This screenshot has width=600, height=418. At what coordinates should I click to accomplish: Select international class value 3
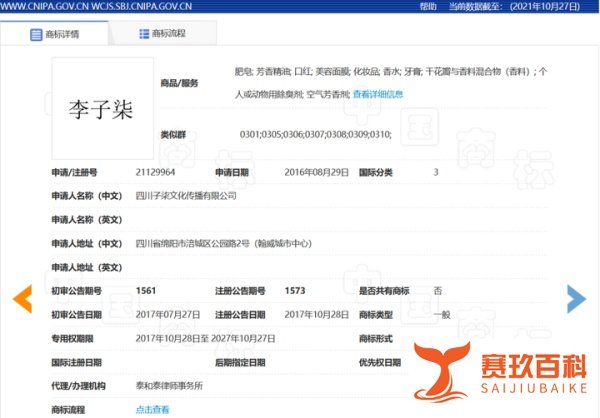coord(436,172)
